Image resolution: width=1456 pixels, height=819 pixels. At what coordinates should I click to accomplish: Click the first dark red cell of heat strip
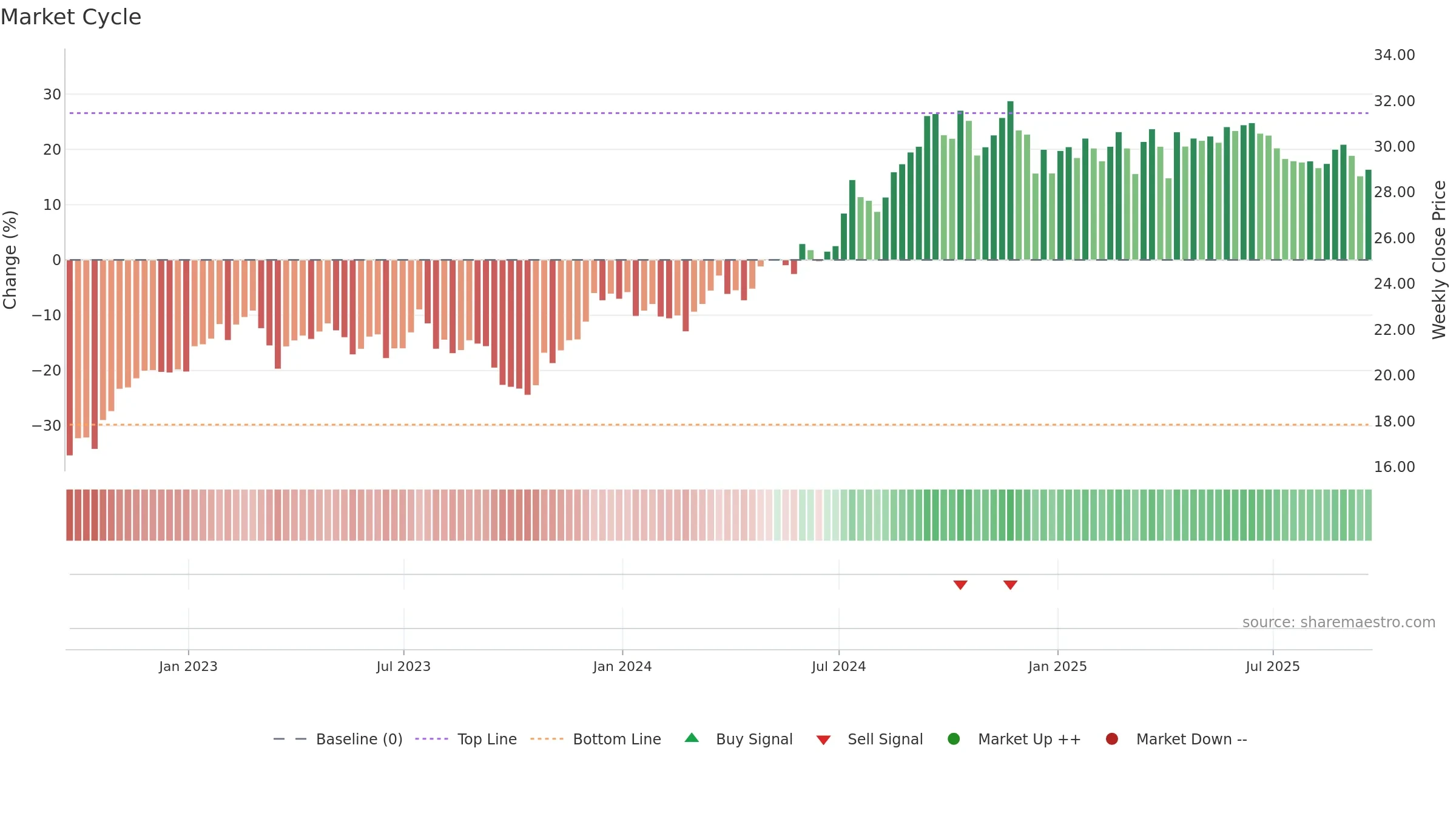pyautogui.click(x=70, y=515)
